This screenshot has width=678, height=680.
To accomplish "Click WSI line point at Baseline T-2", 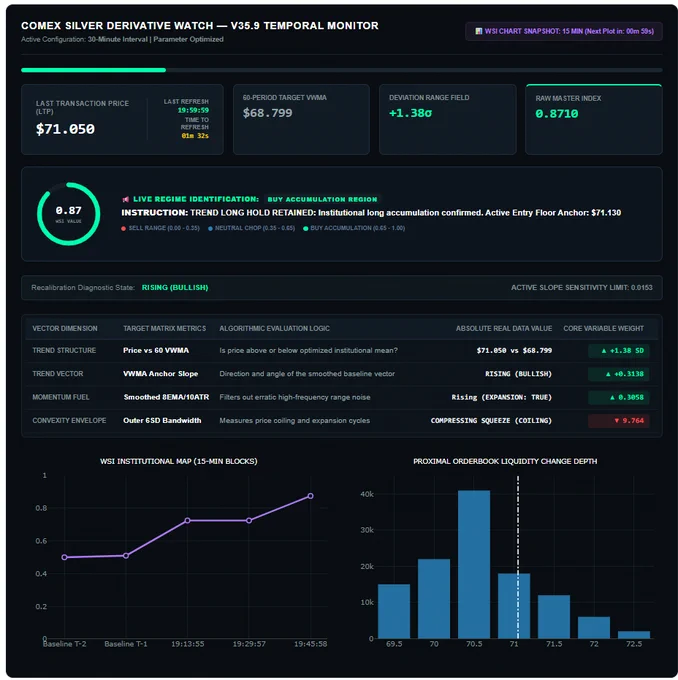I will 64,557.
